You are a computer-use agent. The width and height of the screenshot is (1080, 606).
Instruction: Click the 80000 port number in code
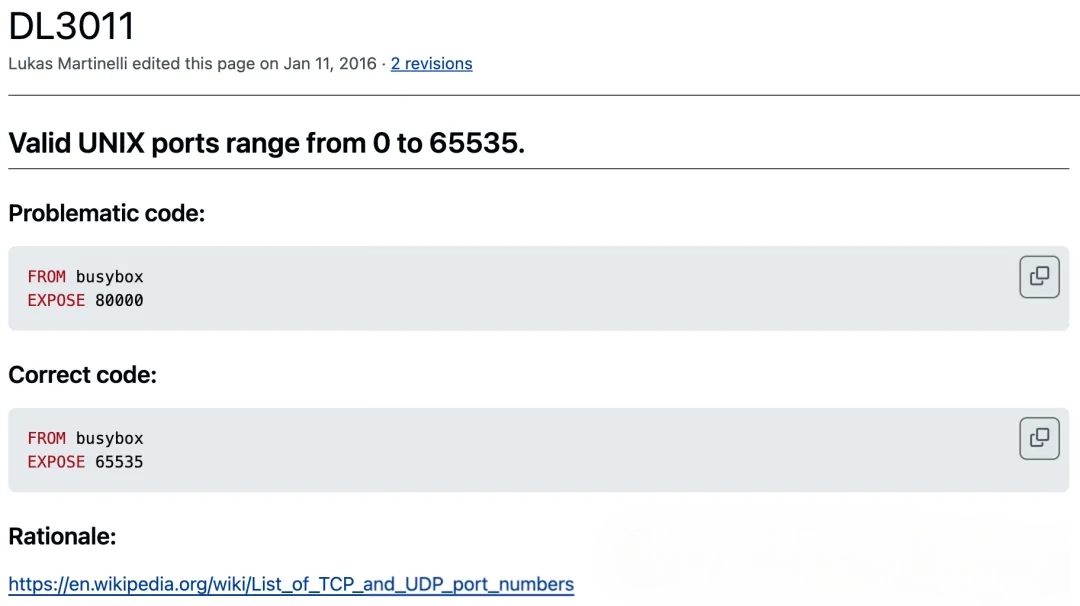(119, 300)
